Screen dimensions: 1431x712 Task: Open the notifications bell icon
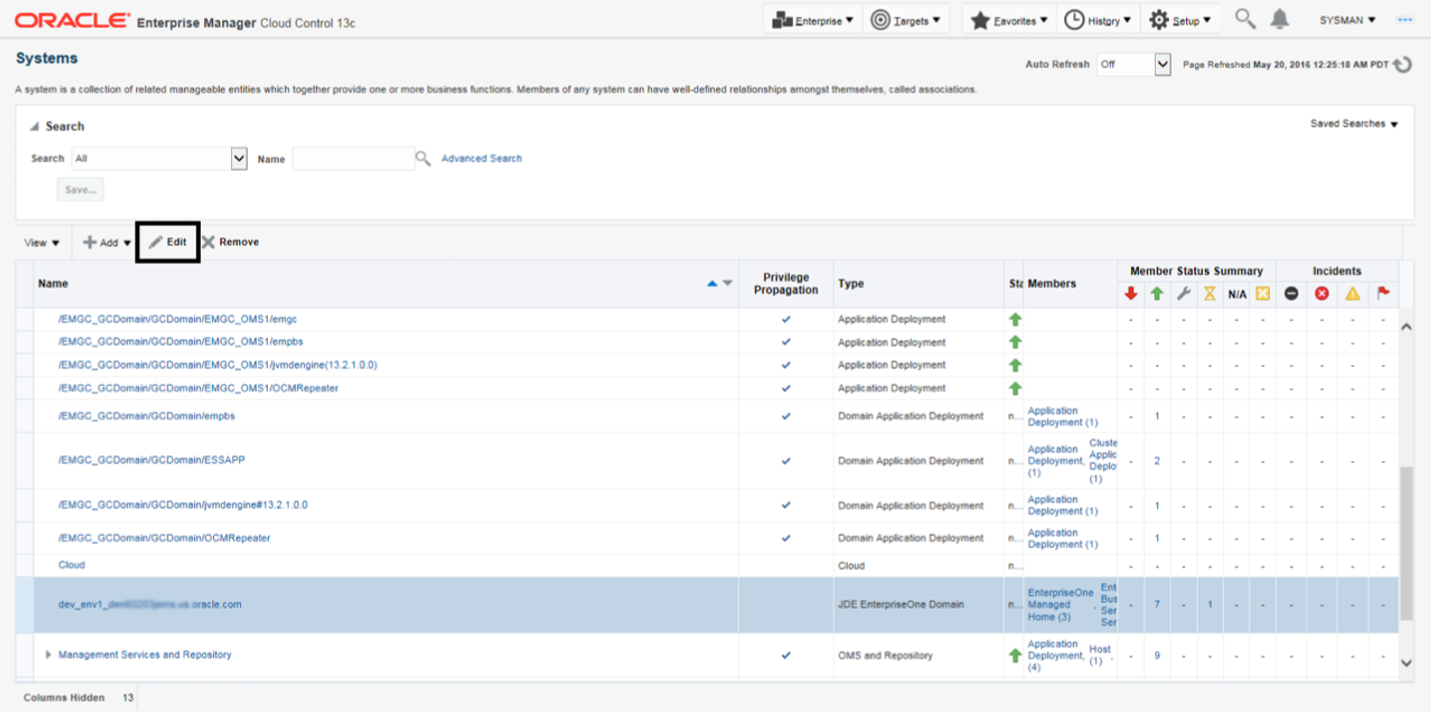pyautogui.click(x=1279, y=19)
